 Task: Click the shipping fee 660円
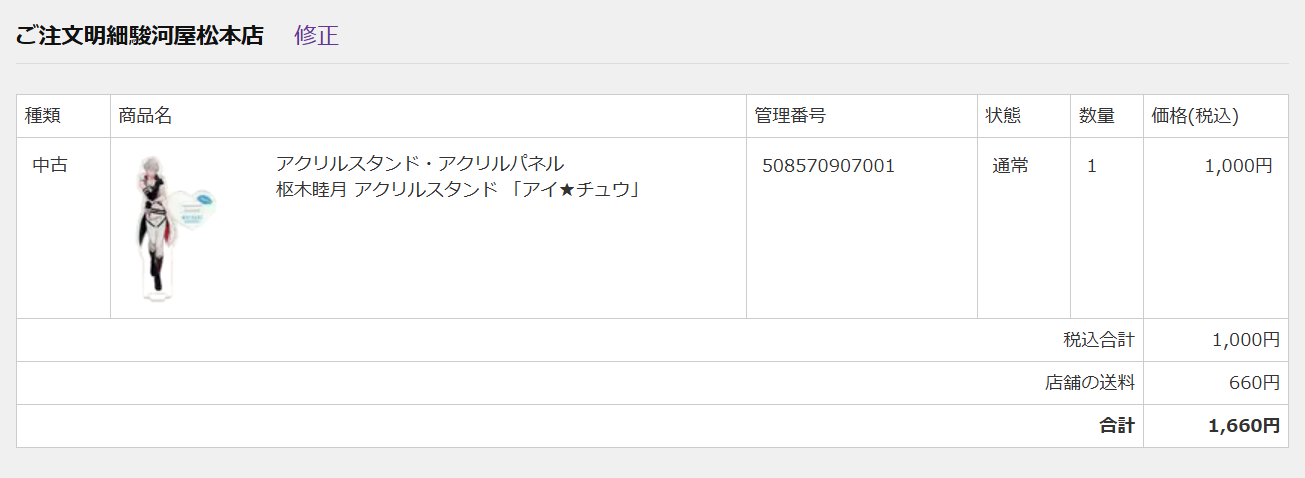click(1254, 383)
